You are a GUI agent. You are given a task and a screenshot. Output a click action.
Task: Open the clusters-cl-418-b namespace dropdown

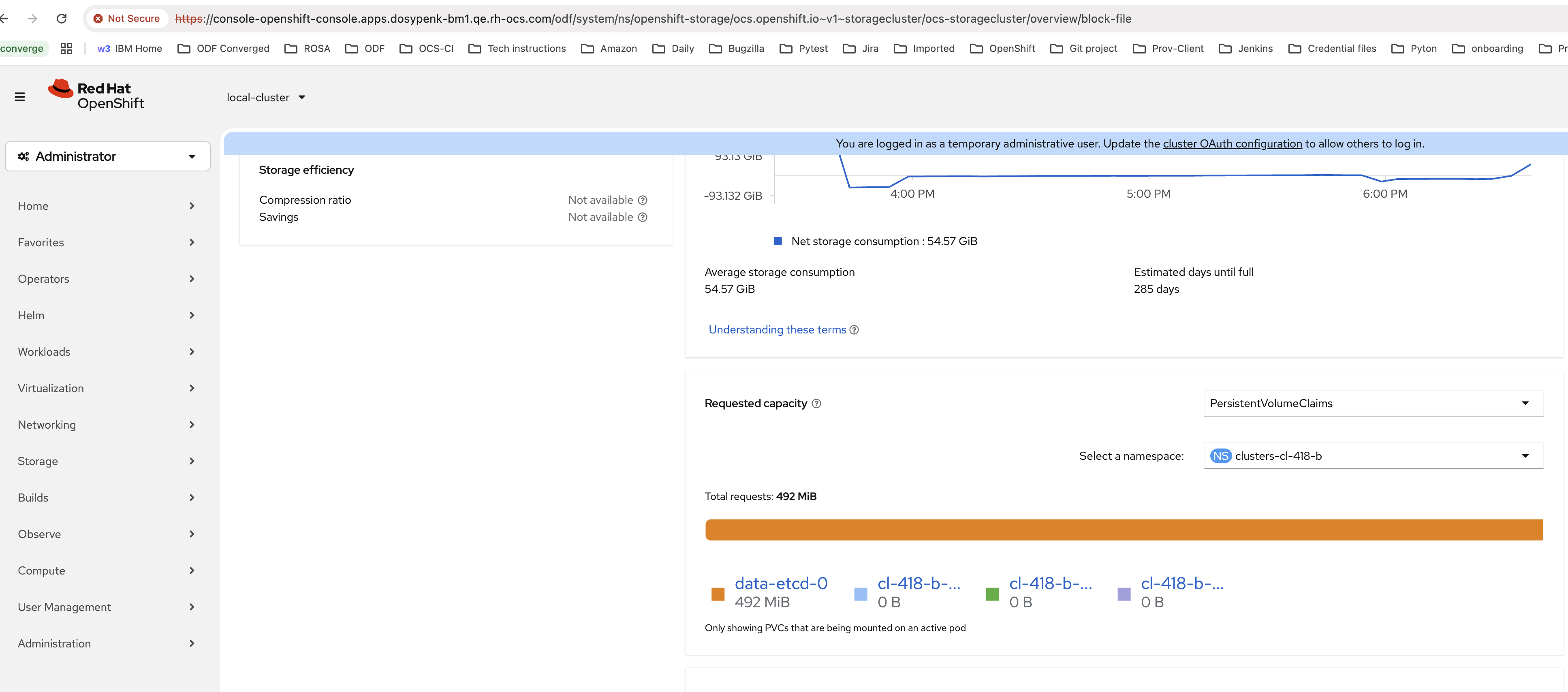[1373, 456]
